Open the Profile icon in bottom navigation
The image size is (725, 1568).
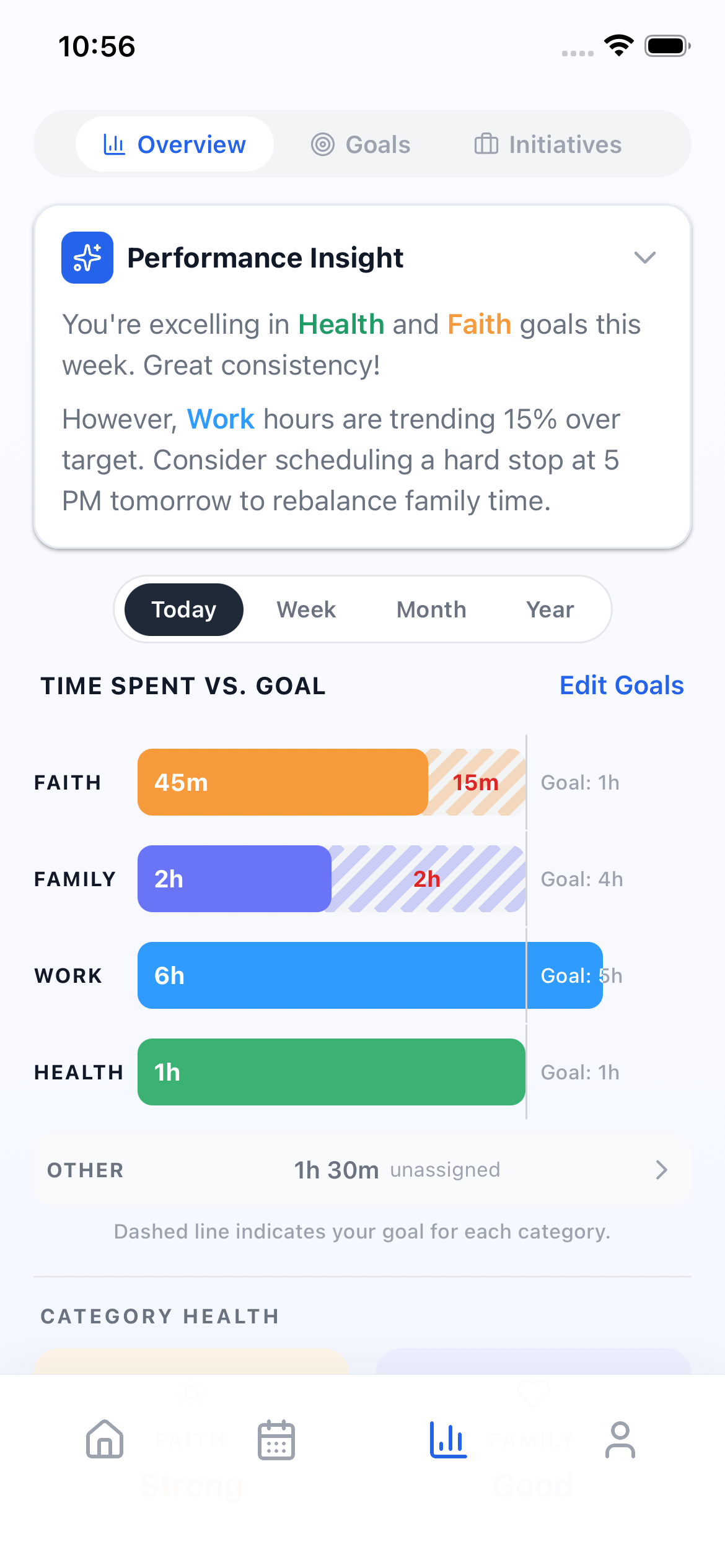tap(620, 1440)
